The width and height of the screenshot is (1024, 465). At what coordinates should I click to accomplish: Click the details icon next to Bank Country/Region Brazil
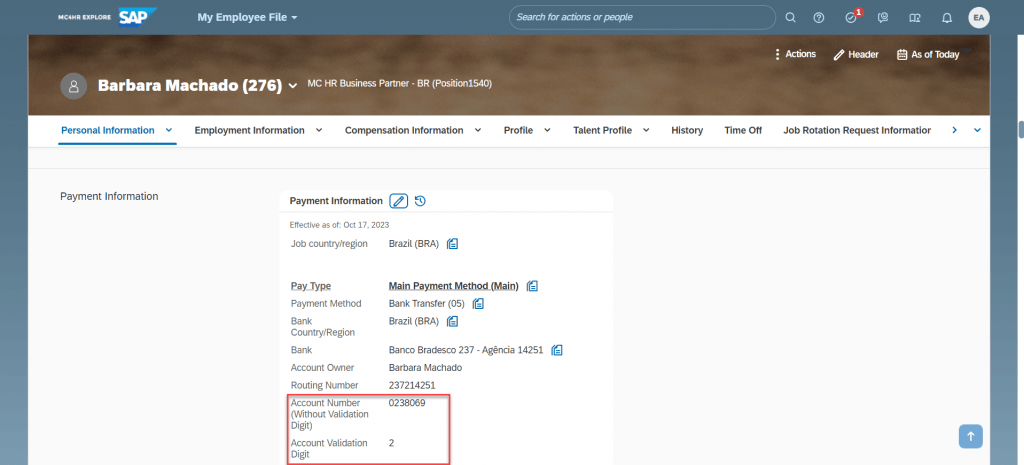click(x=453, y=321)
